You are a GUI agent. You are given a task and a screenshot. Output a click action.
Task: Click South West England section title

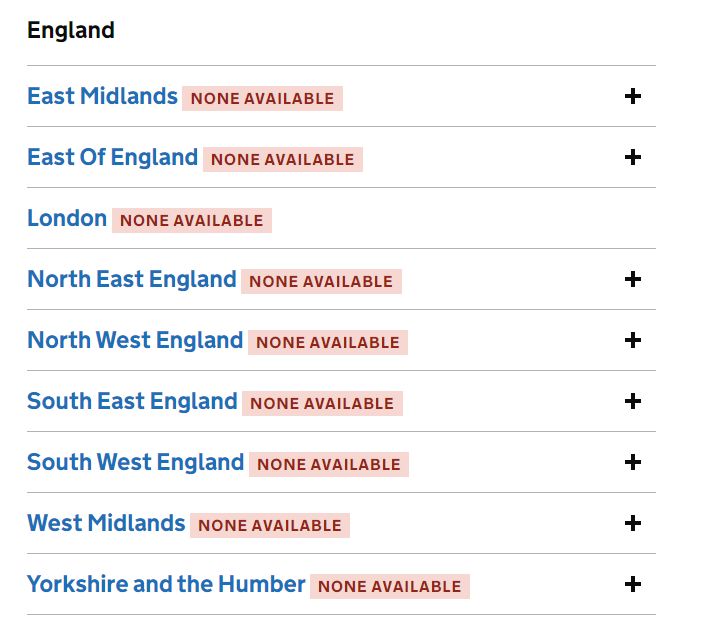135,463
